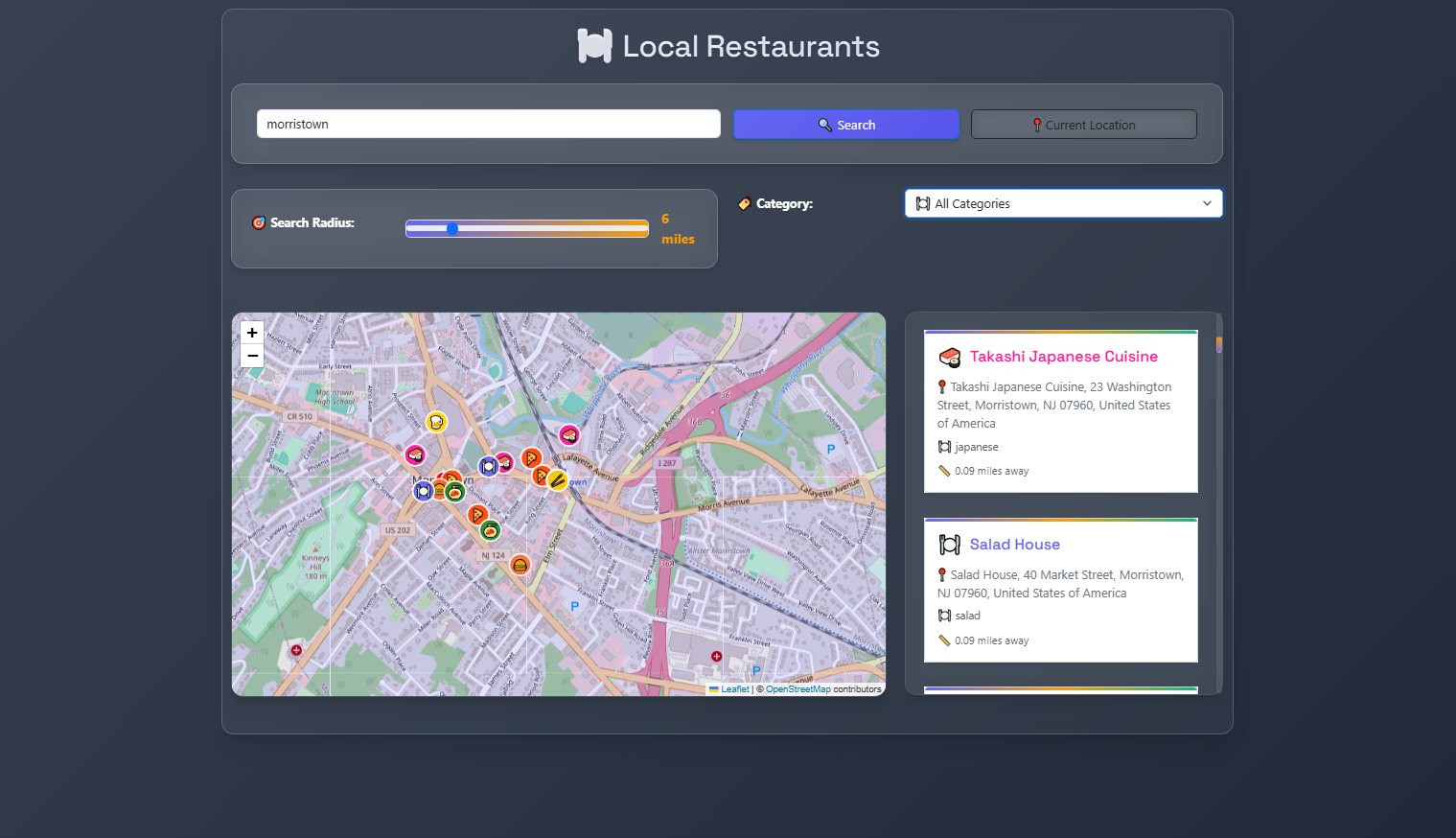This screenshot has height=838, width=1456.
Task: Click the Salad House address on Market Street
Action: point(1061,584)
